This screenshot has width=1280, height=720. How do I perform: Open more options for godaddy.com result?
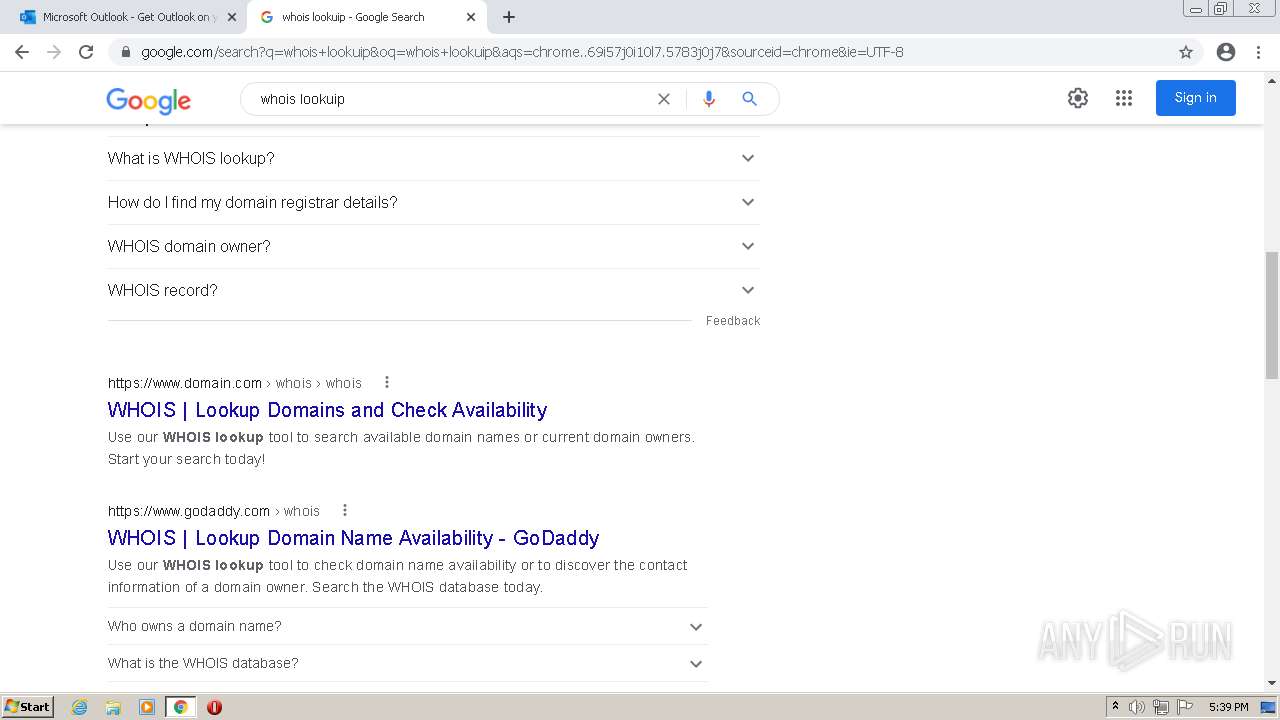click(x=345, y=510)
